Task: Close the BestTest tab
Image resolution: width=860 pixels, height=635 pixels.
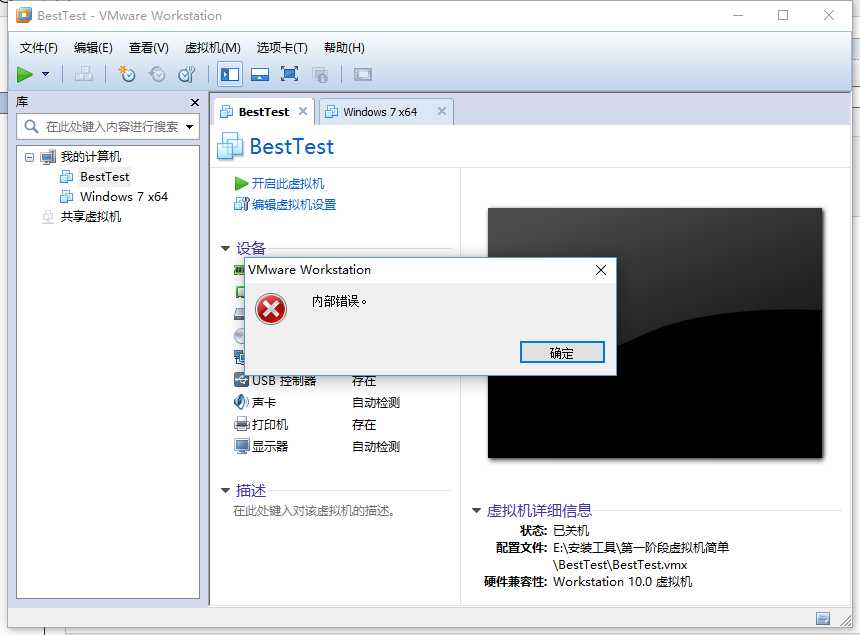Action: click(x=303, y=111)
